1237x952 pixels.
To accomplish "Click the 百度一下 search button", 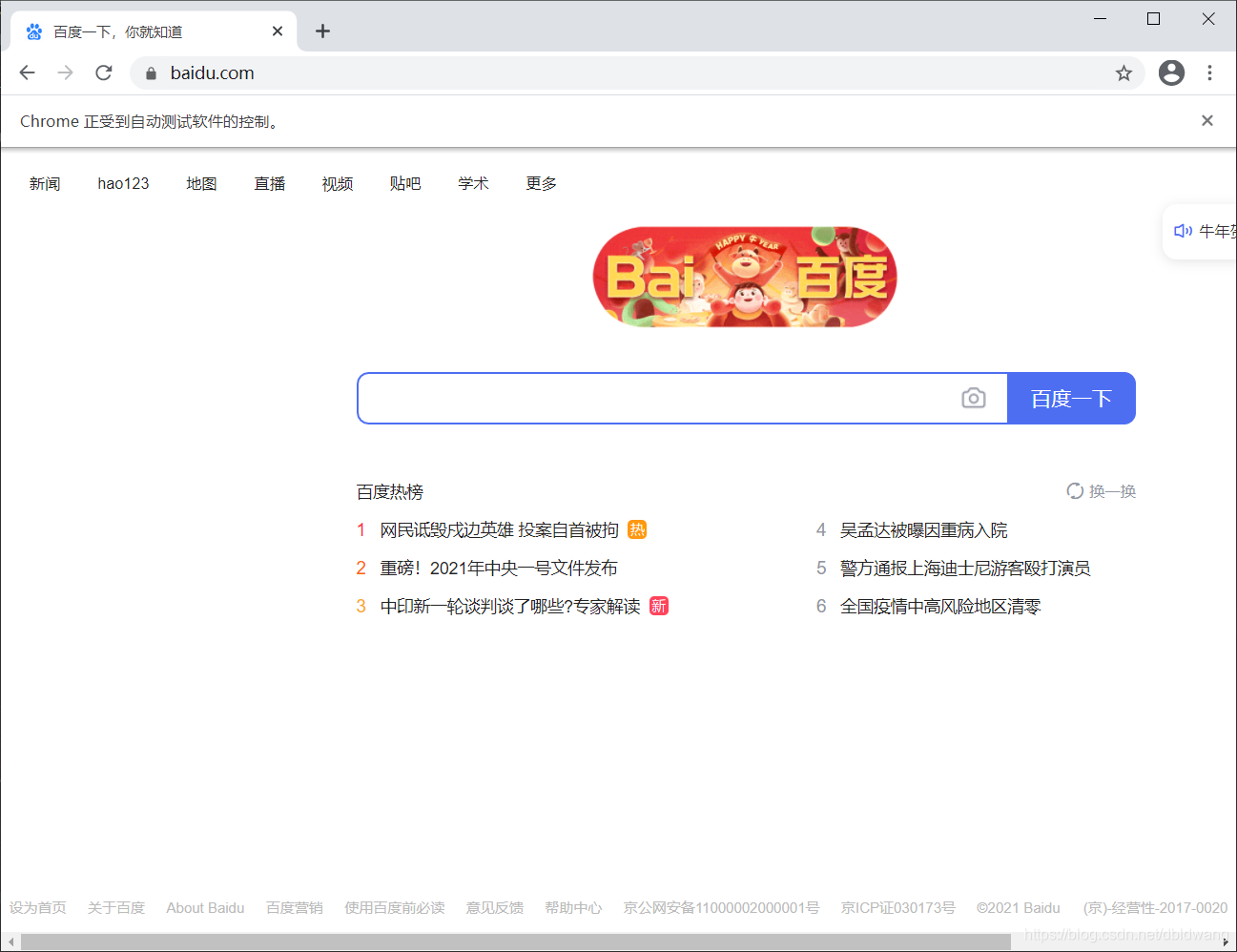I will tap(1071, 398).
